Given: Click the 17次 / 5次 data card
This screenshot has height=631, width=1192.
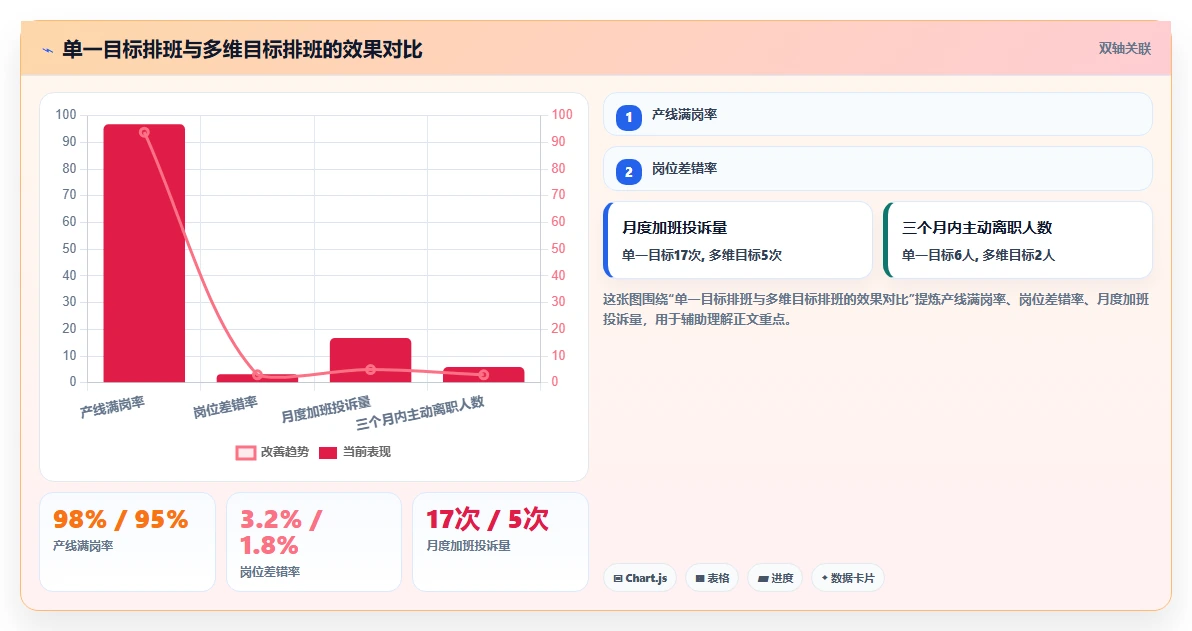Looking at the screenshot, I should [500, 542].
